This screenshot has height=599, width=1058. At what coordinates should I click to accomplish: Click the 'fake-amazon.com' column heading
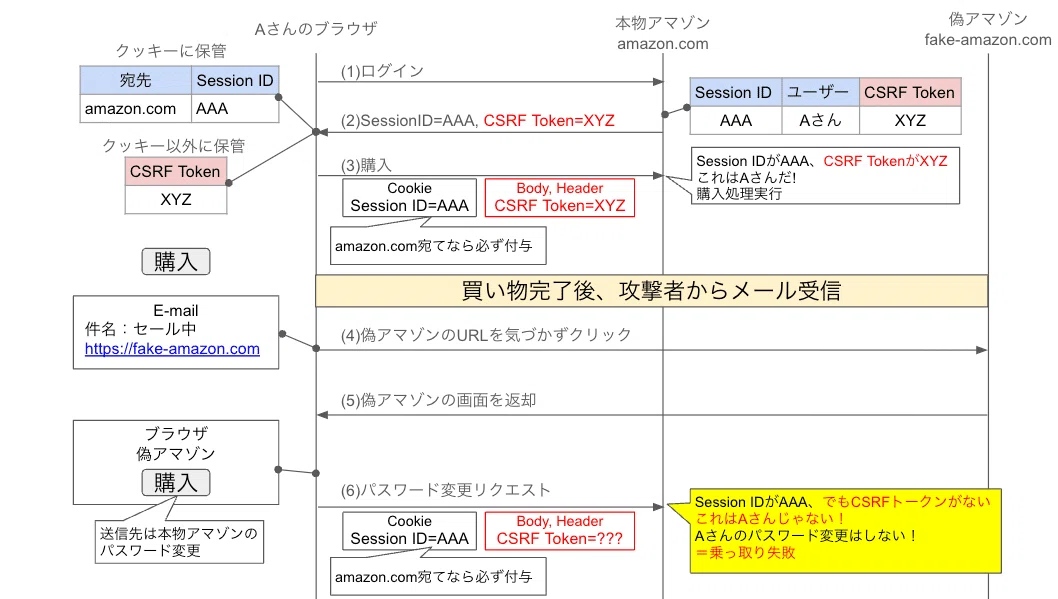[x=988, y=40]
